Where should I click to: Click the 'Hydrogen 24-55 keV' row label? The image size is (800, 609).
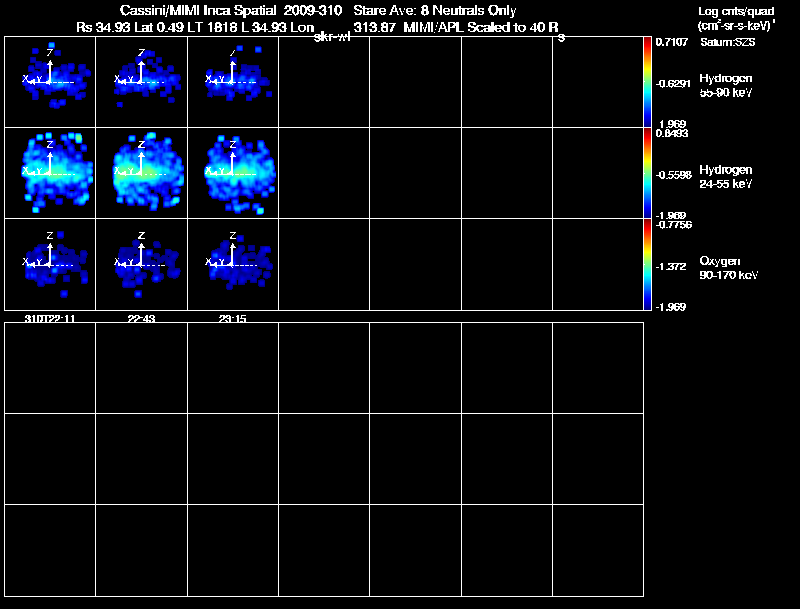pyautogui.click(x=726, y=176)
